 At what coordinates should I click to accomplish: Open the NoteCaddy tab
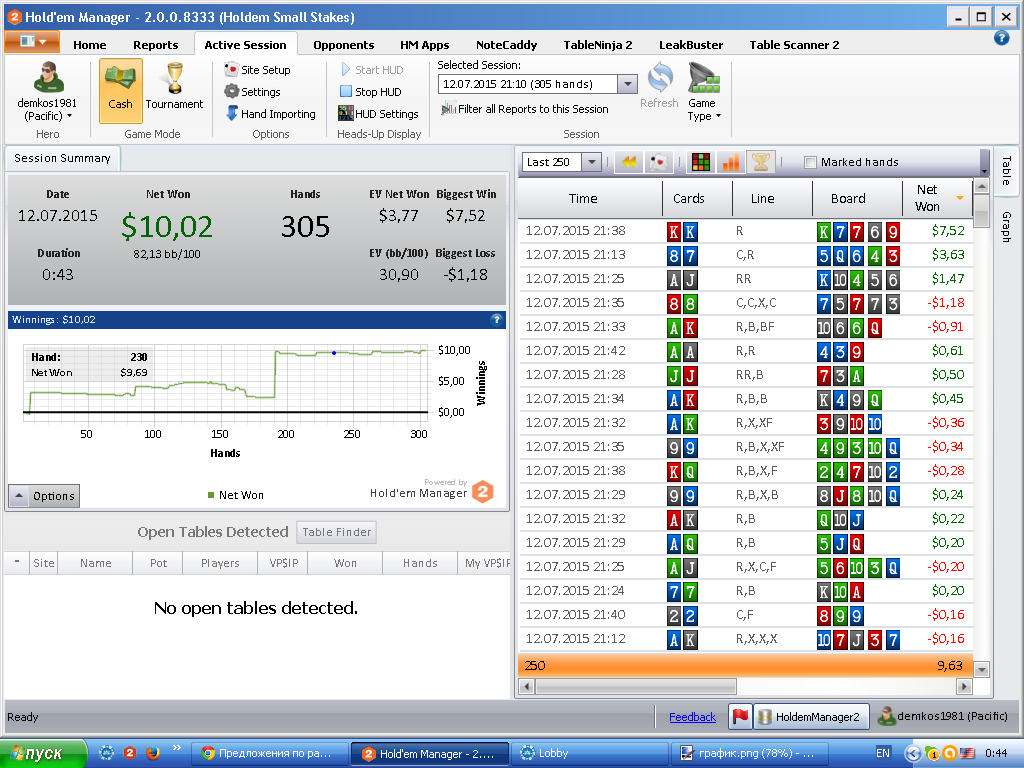pos(506,44)
